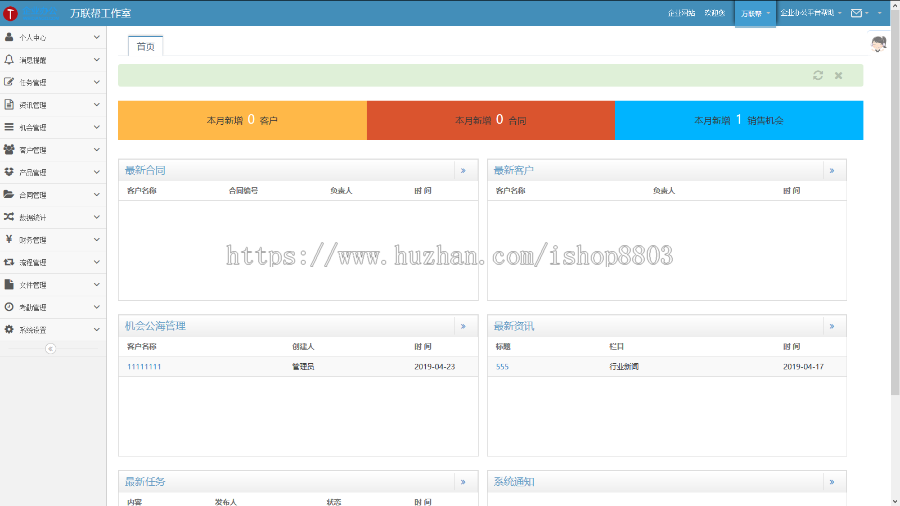Click the 机会公海管理 panel heading
The width and height of the screenshot is (900, 506).
coord(155,326)
